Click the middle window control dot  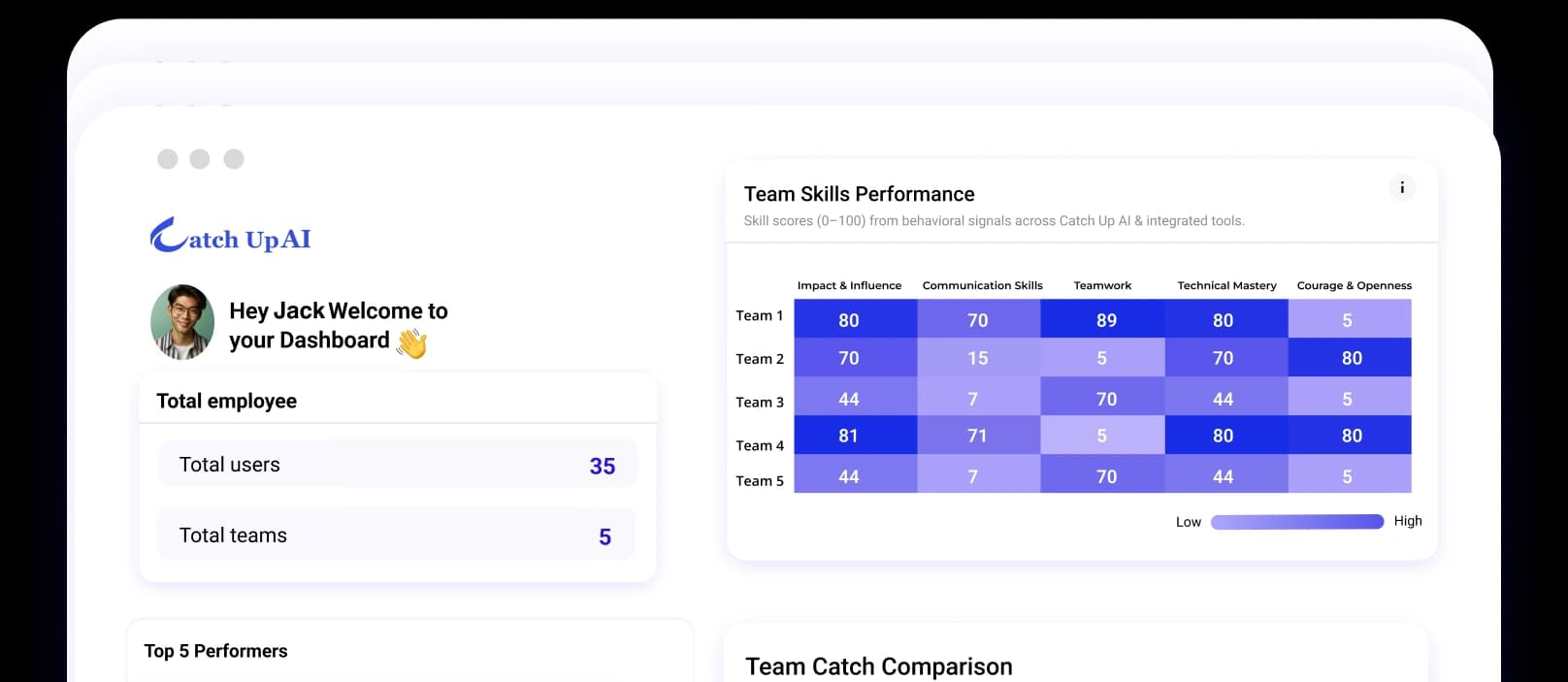point(201,158)
